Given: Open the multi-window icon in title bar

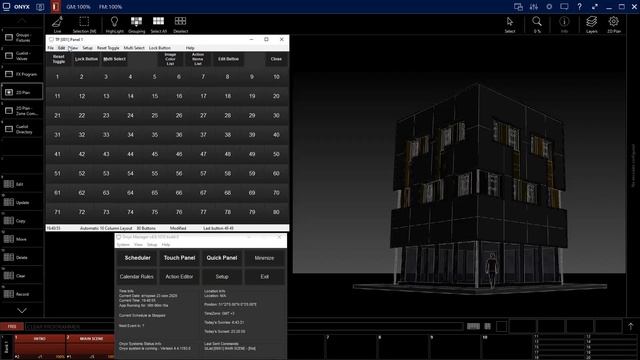Looking at the screenshot, I should [x=518, y=7].
